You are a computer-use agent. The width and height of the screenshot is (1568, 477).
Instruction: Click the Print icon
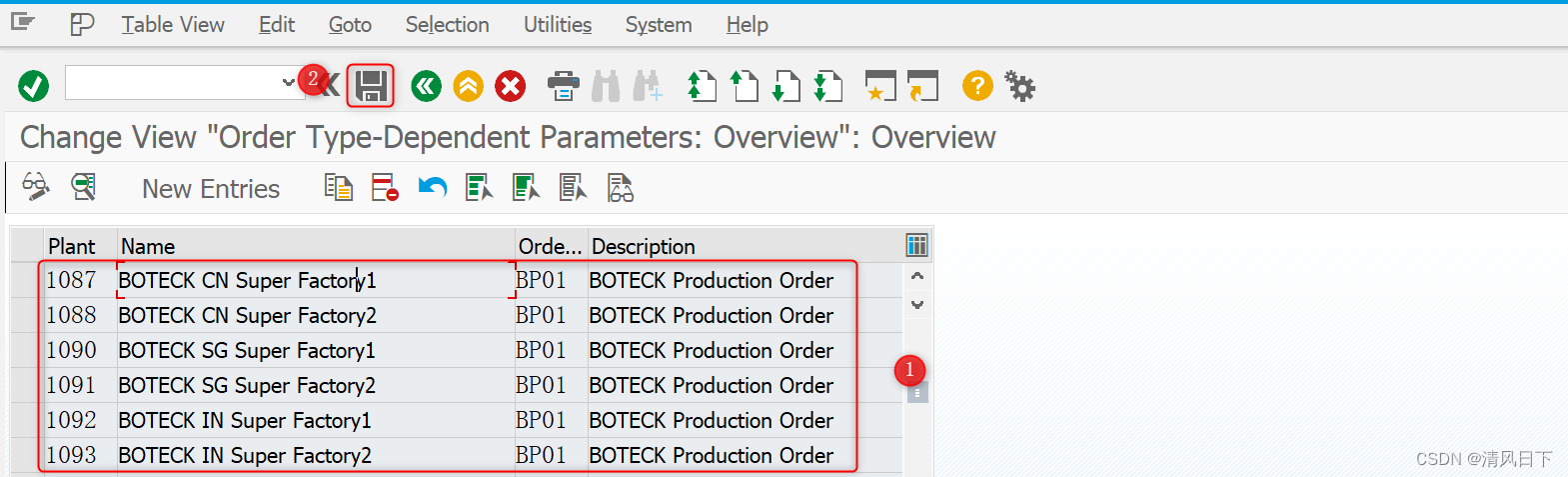point(564,86)
